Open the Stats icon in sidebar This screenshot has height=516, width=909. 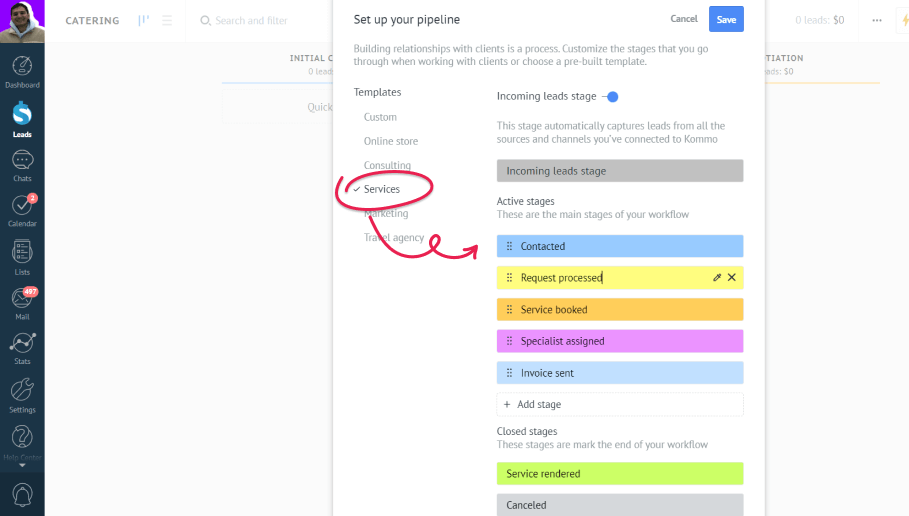pyautogui.click(x=22, y=348)
